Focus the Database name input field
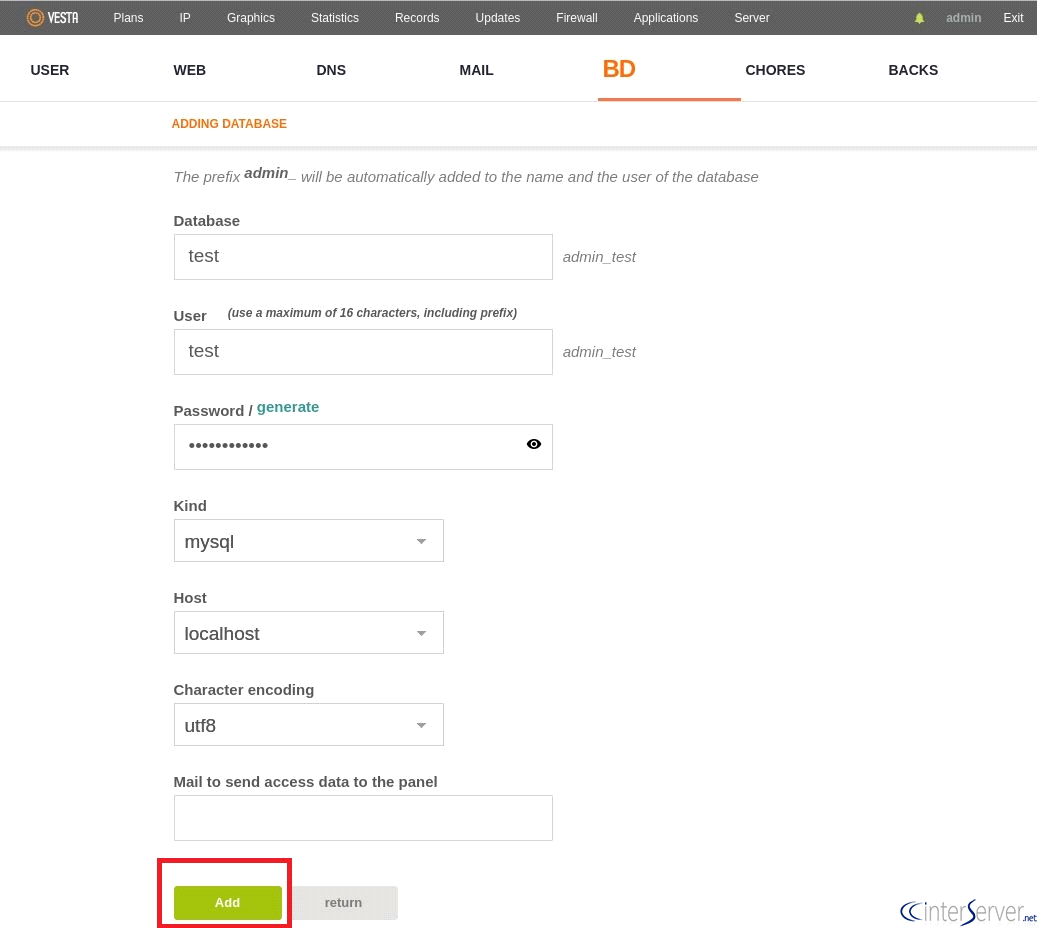Viewport: 1037px width, 928px height. pos(363,257)
